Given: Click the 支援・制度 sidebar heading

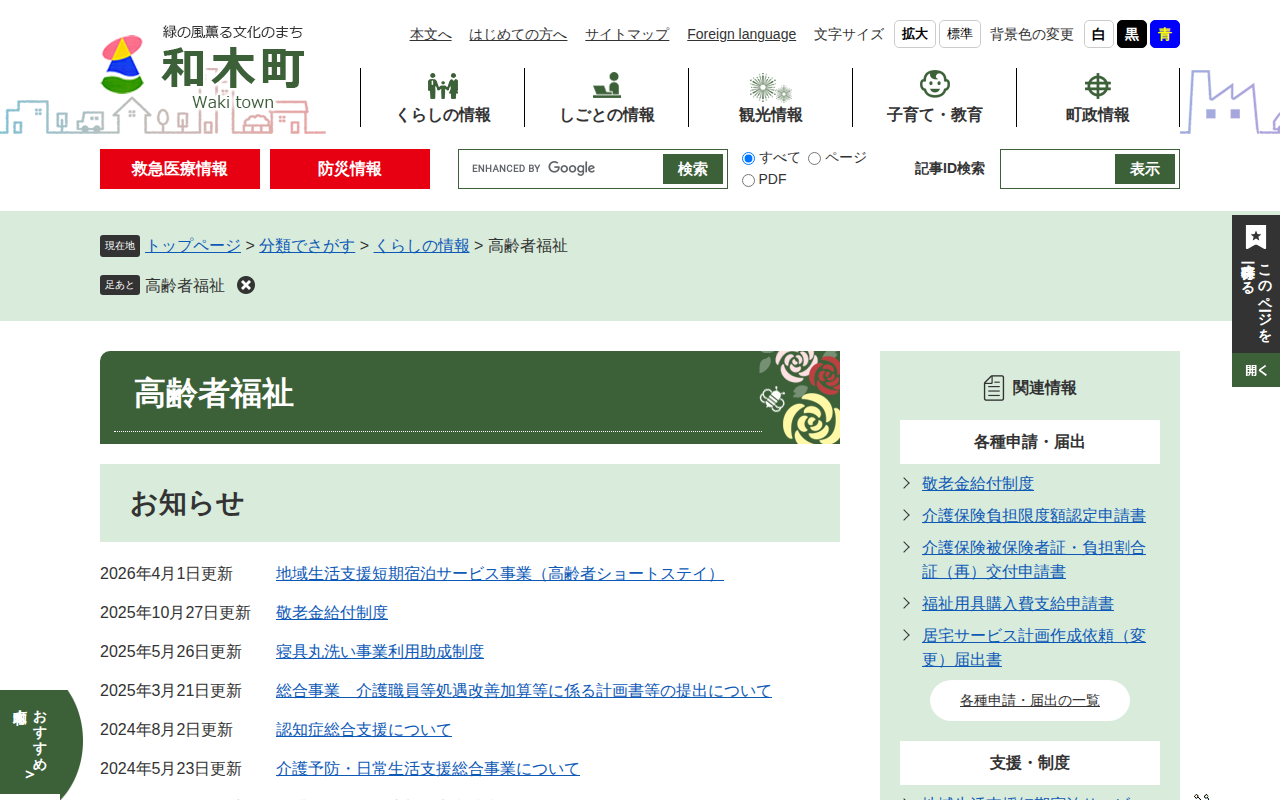Looking at the screenshot, I should pos(1030,763).
